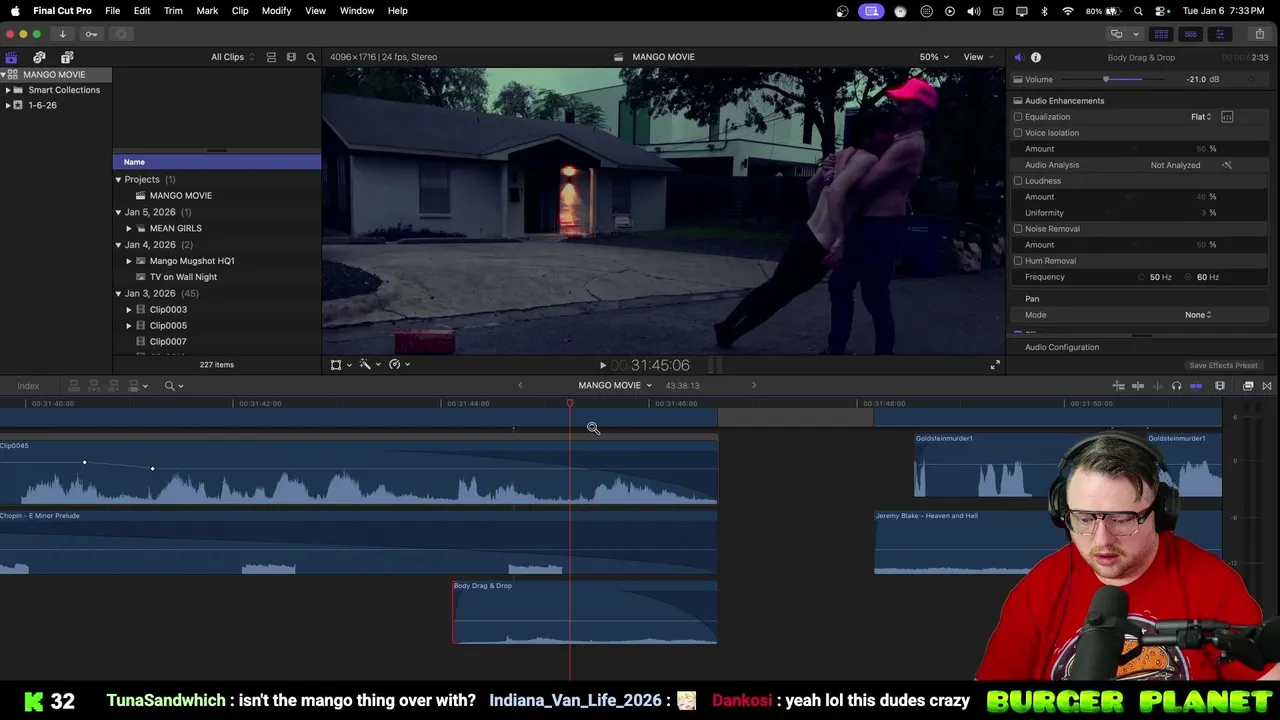Open the Photos and Audio sidebar
The width and height of the screenshot is (1280, 720).
39,57
